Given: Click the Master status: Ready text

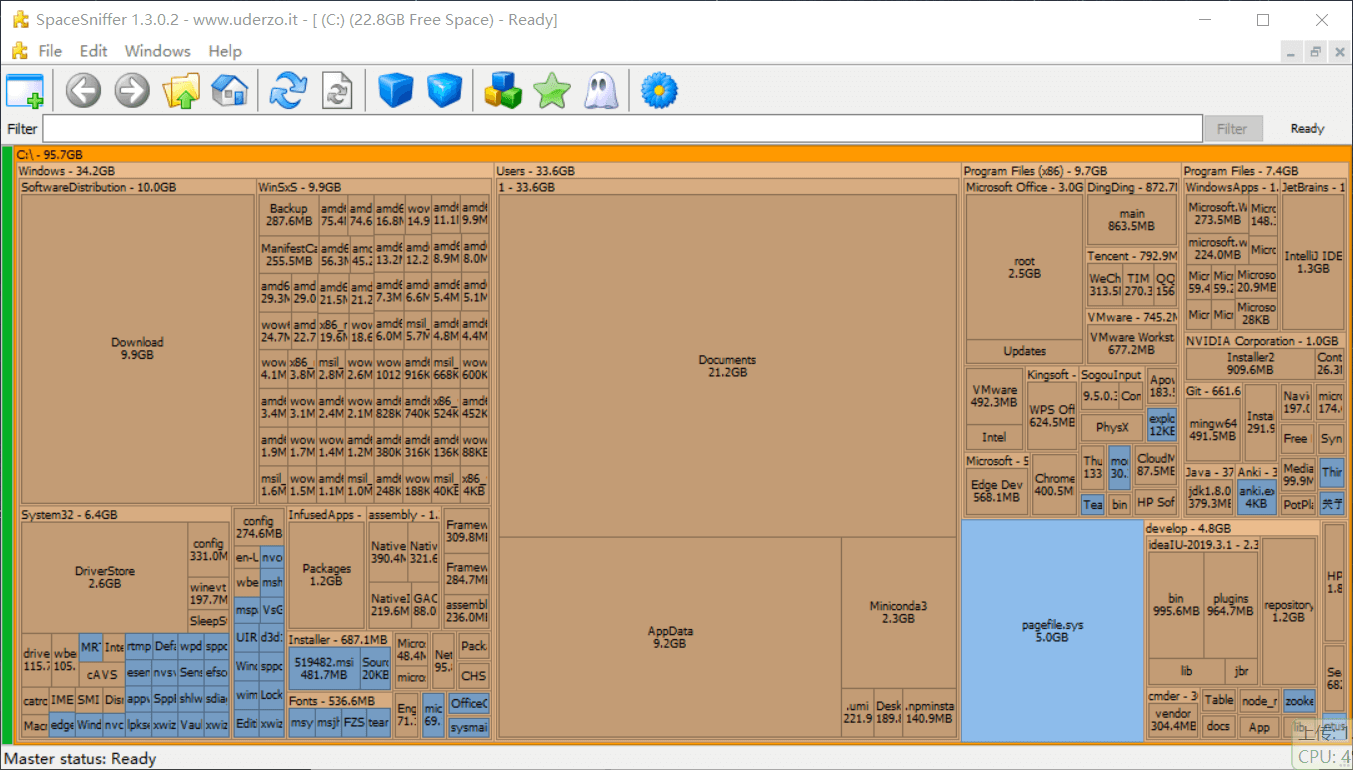Looking at the screenshot, I should point(81,759).
